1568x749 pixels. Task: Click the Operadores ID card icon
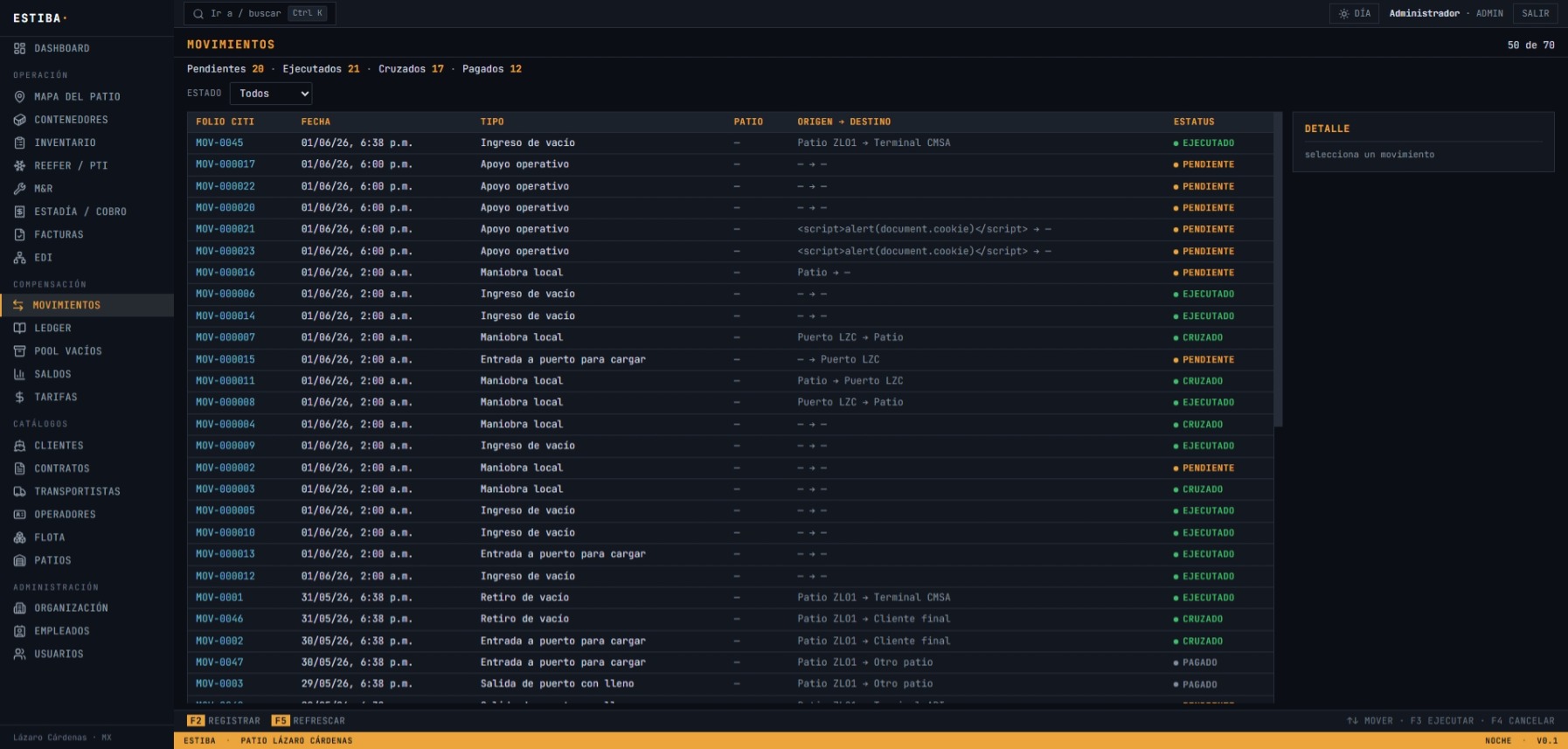(19, 515)
